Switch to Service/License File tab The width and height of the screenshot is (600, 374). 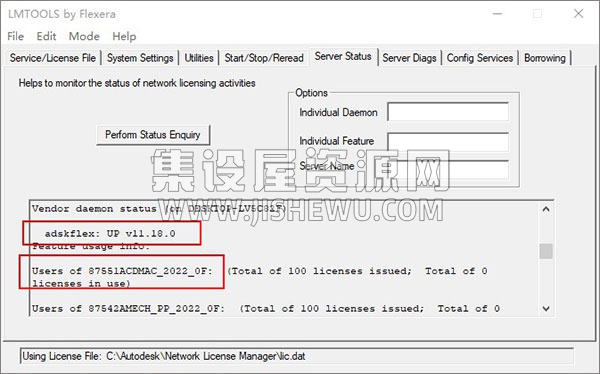coord(53,58)
